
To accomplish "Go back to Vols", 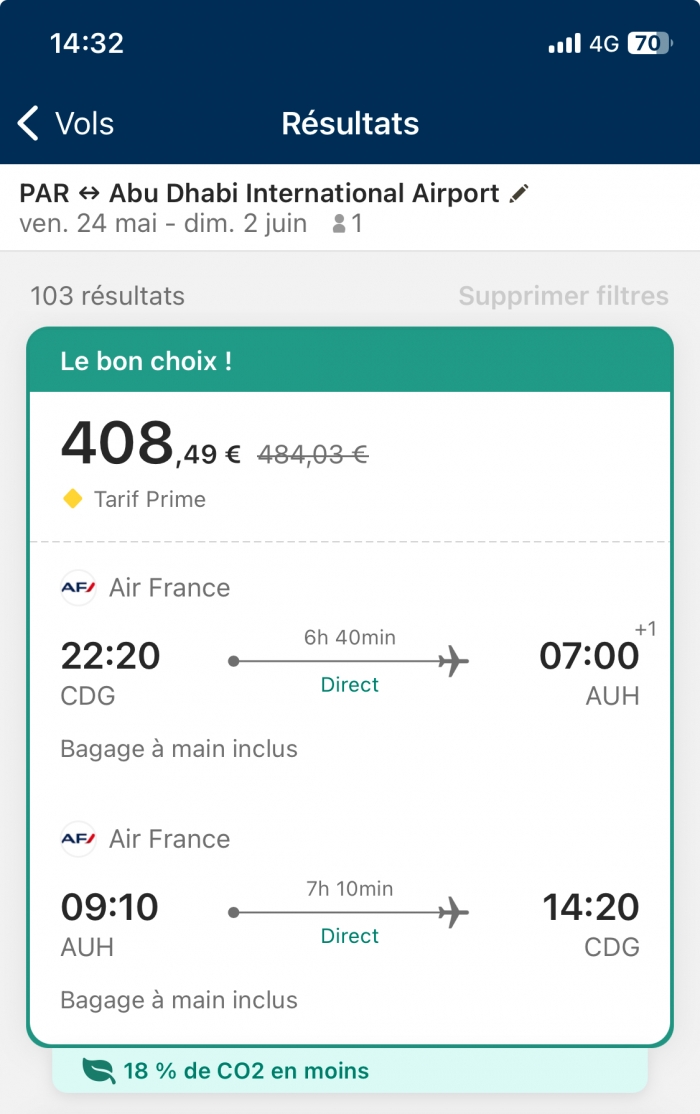I will click(x=65, y=123).
